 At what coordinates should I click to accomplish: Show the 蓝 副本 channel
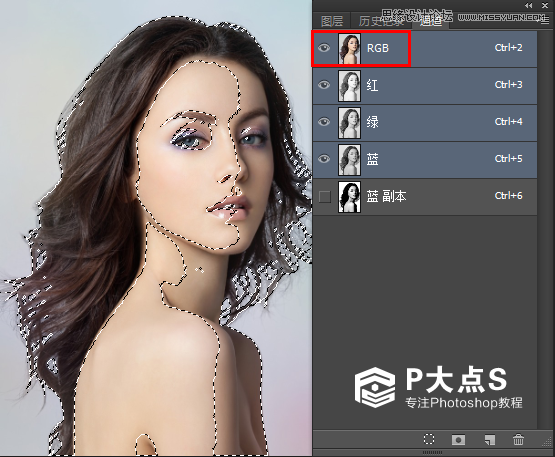point(325,196)
